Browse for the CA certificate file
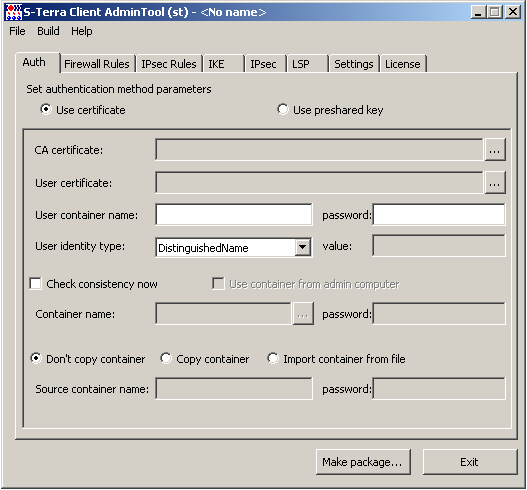 494,150
